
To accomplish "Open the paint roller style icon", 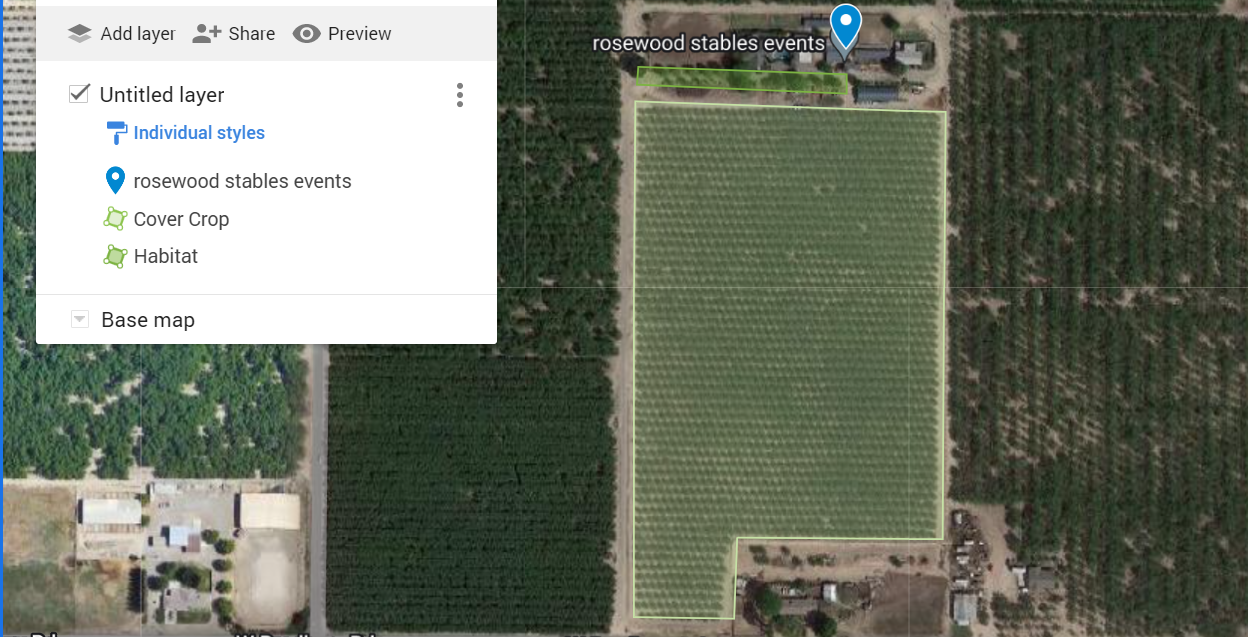I will (116, 133).
